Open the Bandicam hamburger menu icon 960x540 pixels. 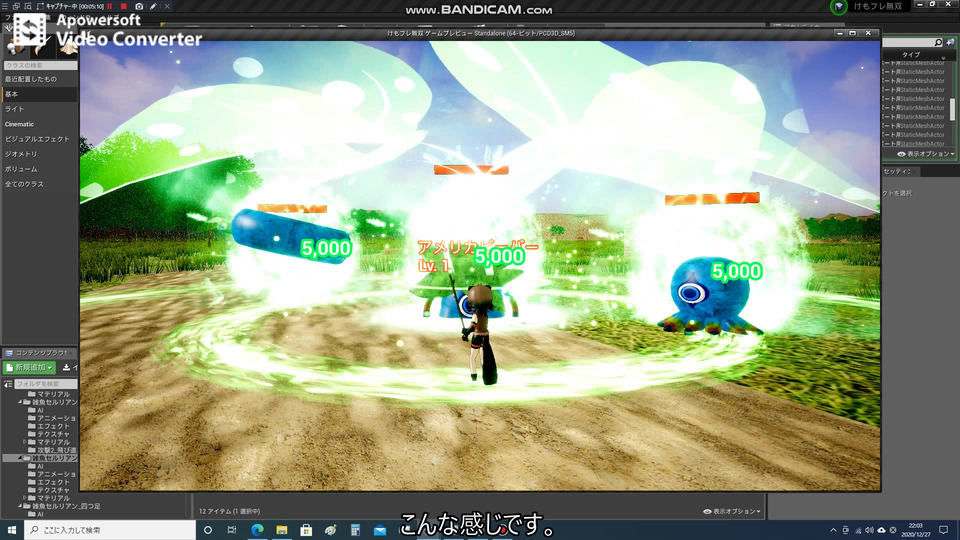(x=5, y=6)
